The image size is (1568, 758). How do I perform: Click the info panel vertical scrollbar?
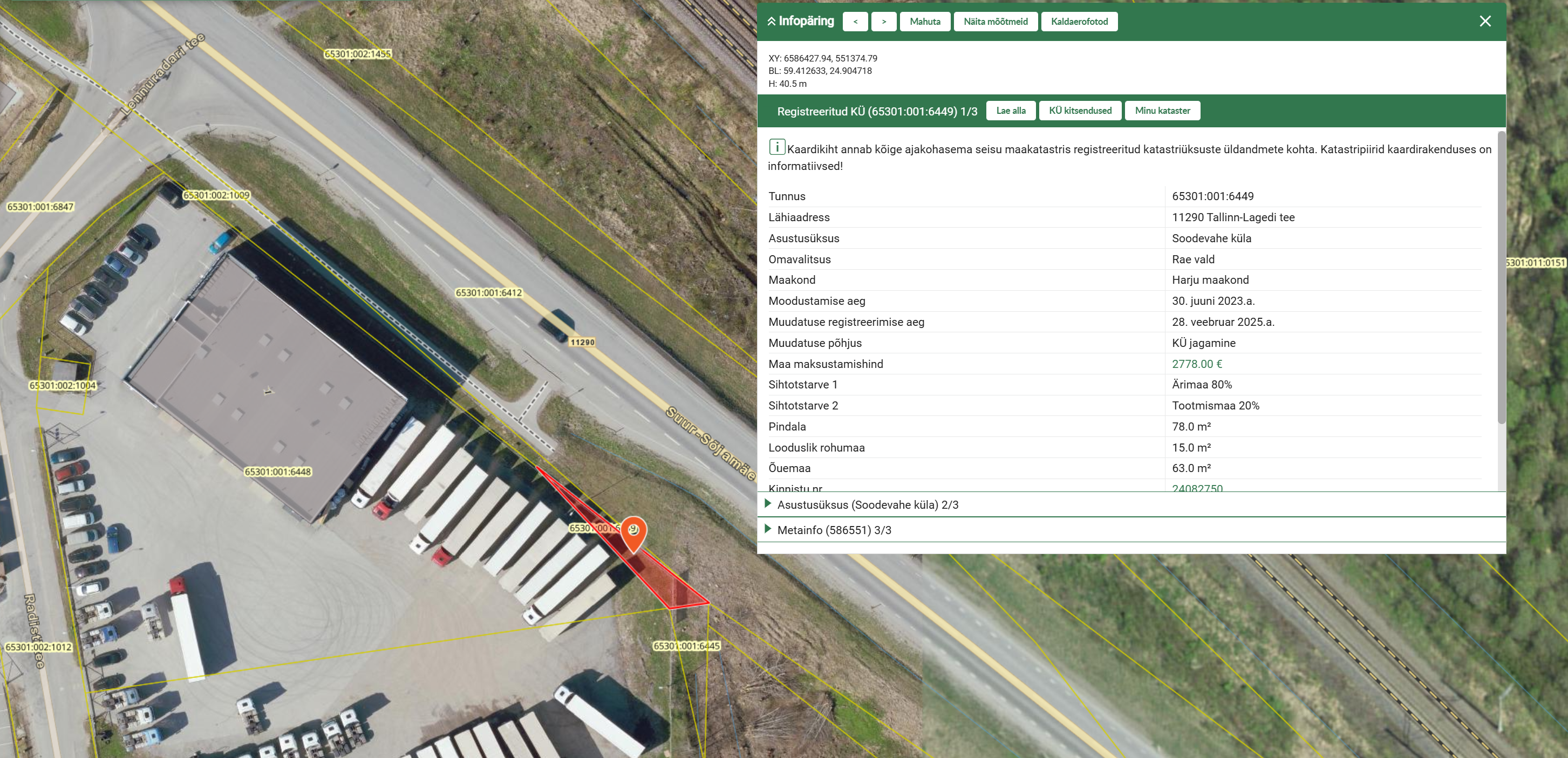coord(1501,277)
